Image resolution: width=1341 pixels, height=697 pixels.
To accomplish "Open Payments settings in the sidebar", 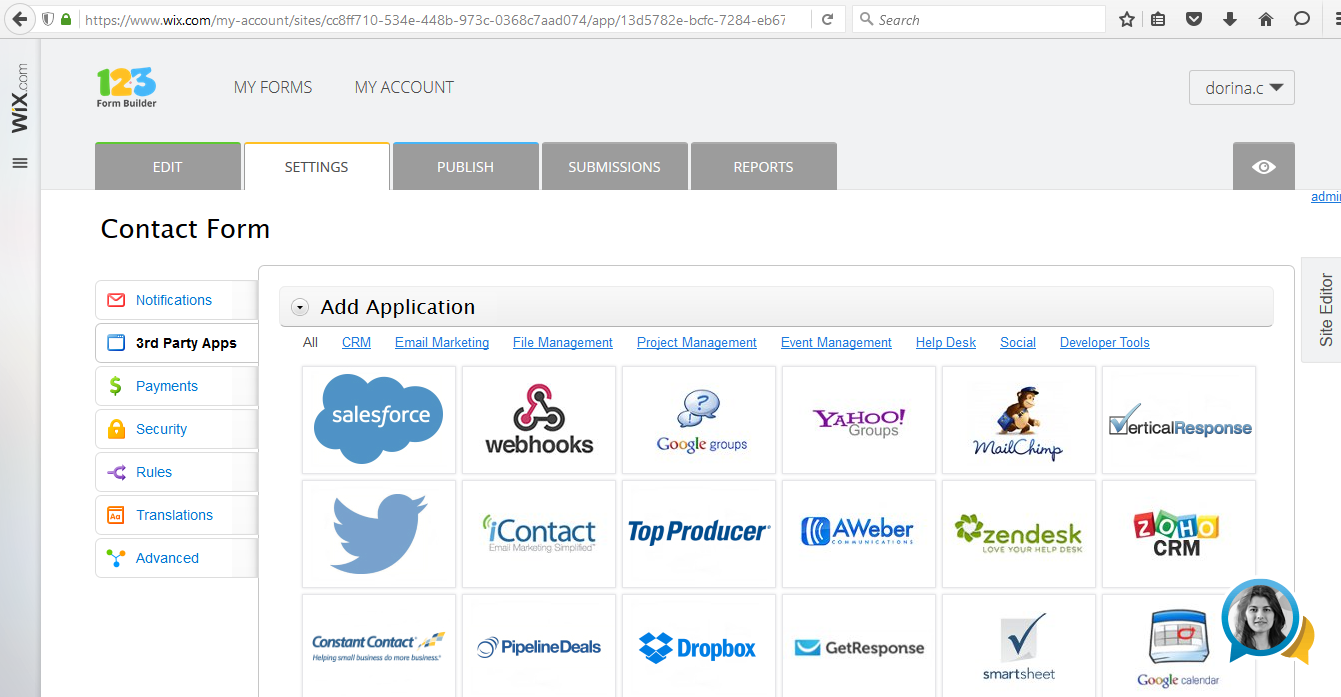I will 176,386.
